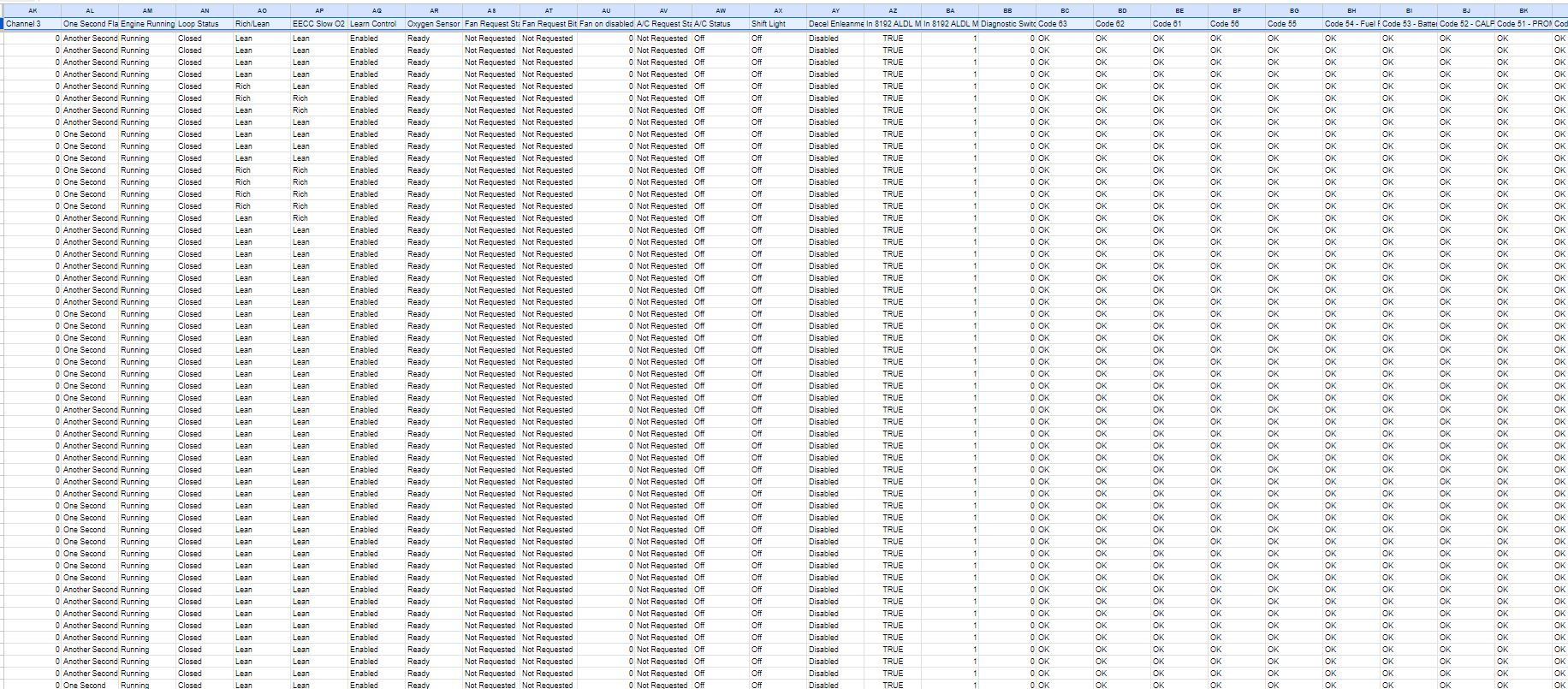This screenshot has width=1568, height=689.
Task: Select the A/C Status header cell
Action: [x=721, y=24]
